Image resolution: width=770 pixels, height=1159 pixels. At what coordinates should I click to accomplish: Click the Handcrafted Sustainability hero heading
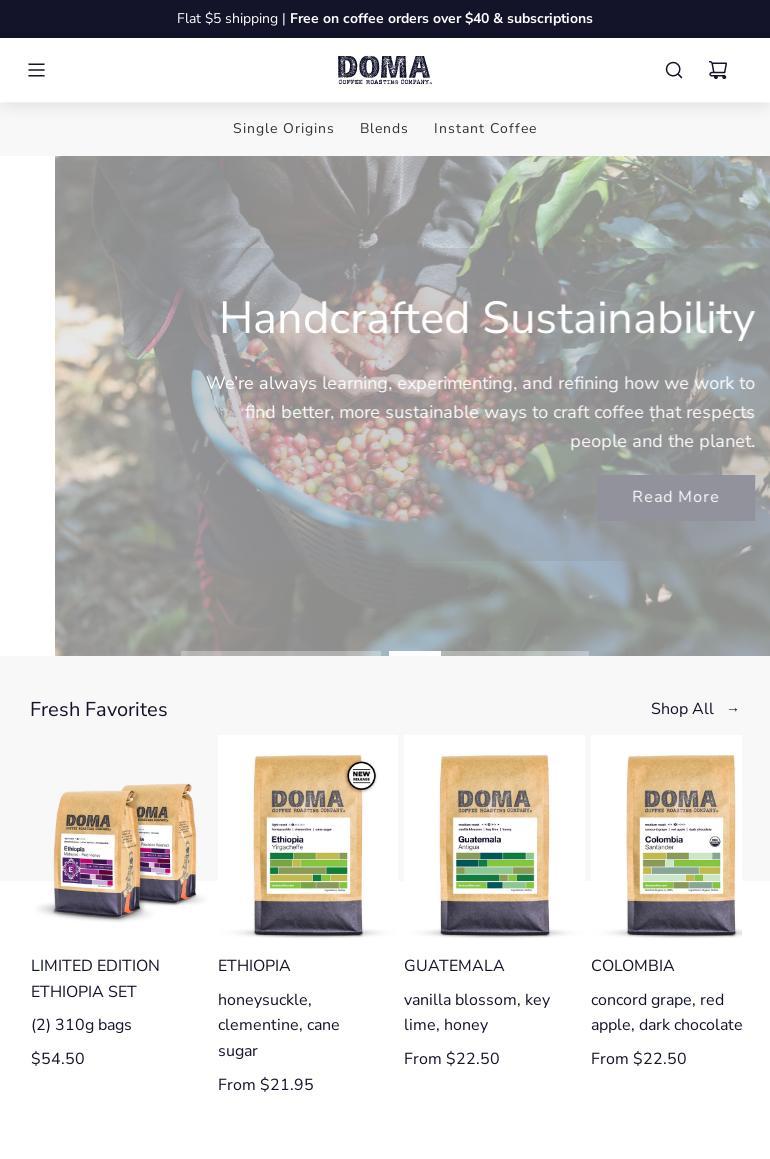point(487,318)
